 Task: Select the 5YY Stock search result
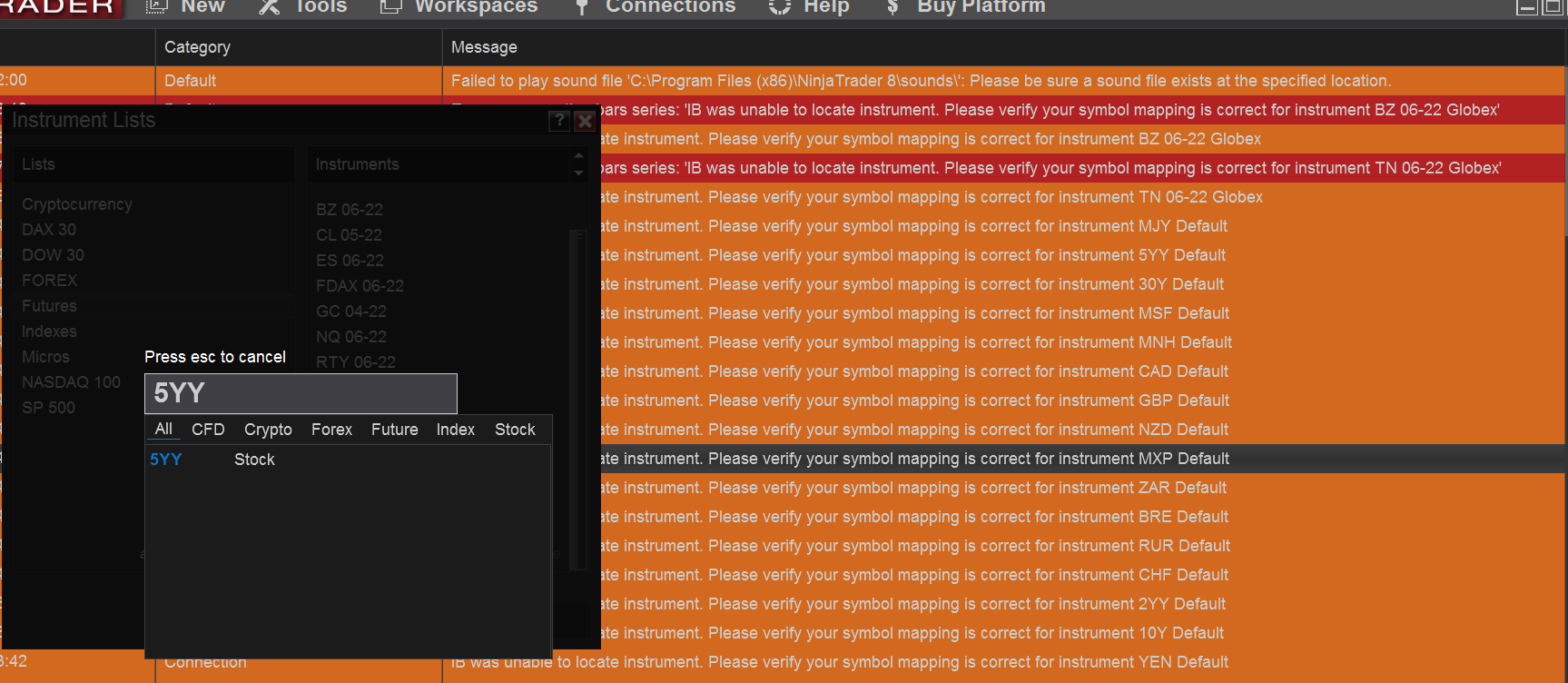point(348,460)
